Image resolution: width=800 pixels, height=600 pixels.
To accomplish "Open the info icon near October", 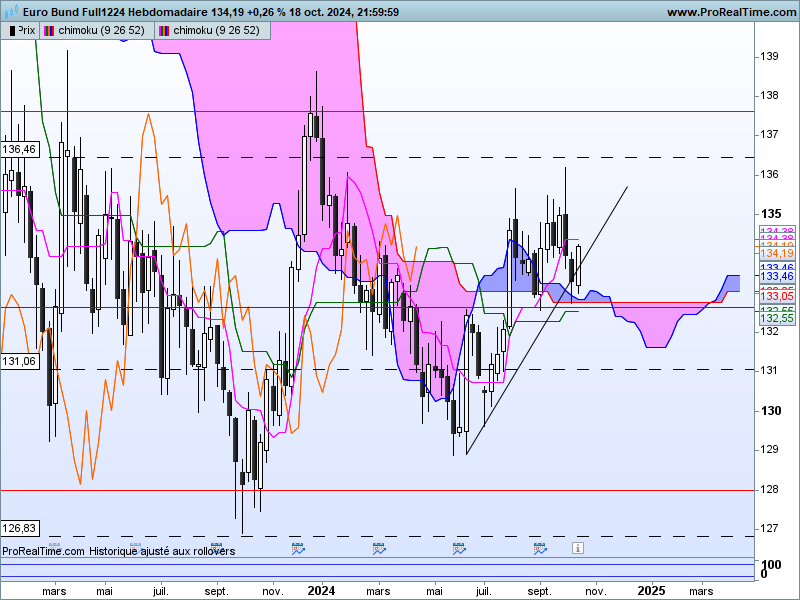I will point(578,548).
